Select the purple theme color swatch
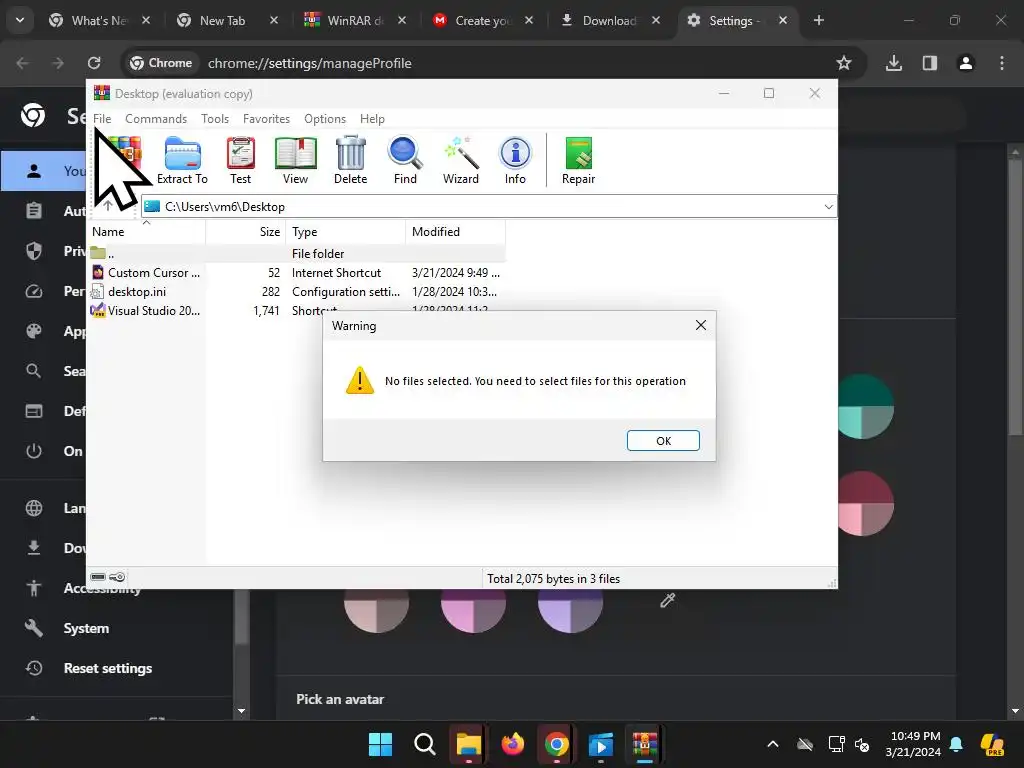 570,610
